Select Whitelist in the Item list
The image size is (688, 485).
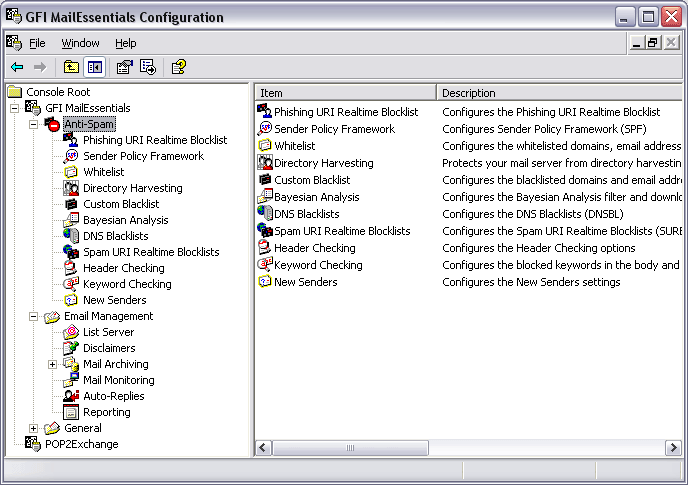294,146
